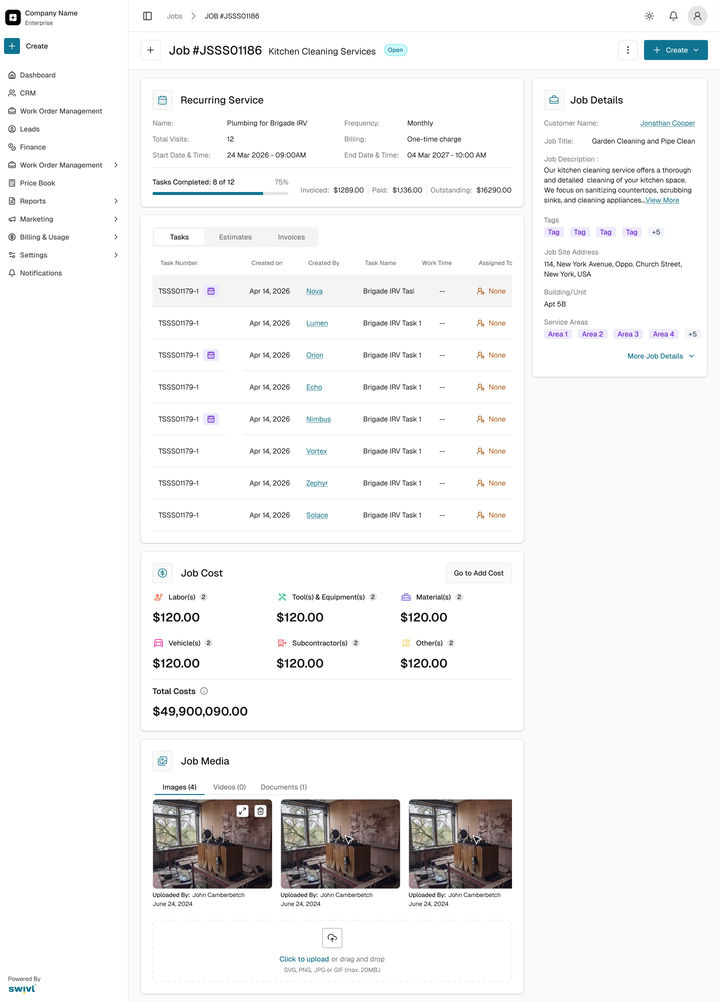Delete the first job image via trash icon
720x1002 pixels.
(x=260, y=811)
